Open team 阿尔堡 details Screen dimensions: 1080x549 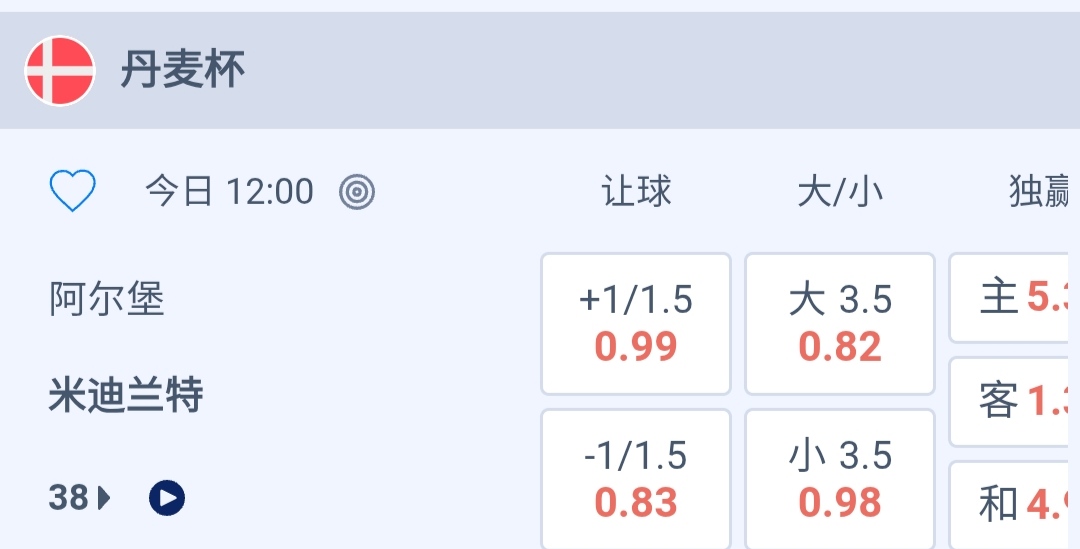(x=107, y=299)
